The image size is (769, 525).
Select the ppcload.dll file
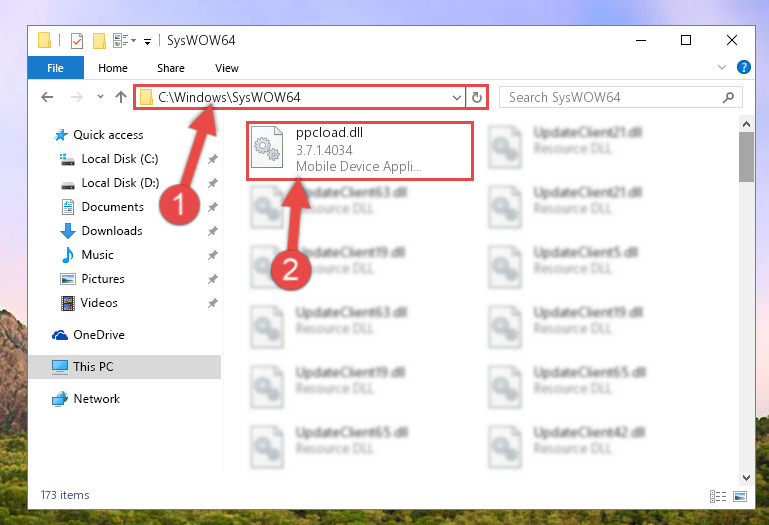360,150
